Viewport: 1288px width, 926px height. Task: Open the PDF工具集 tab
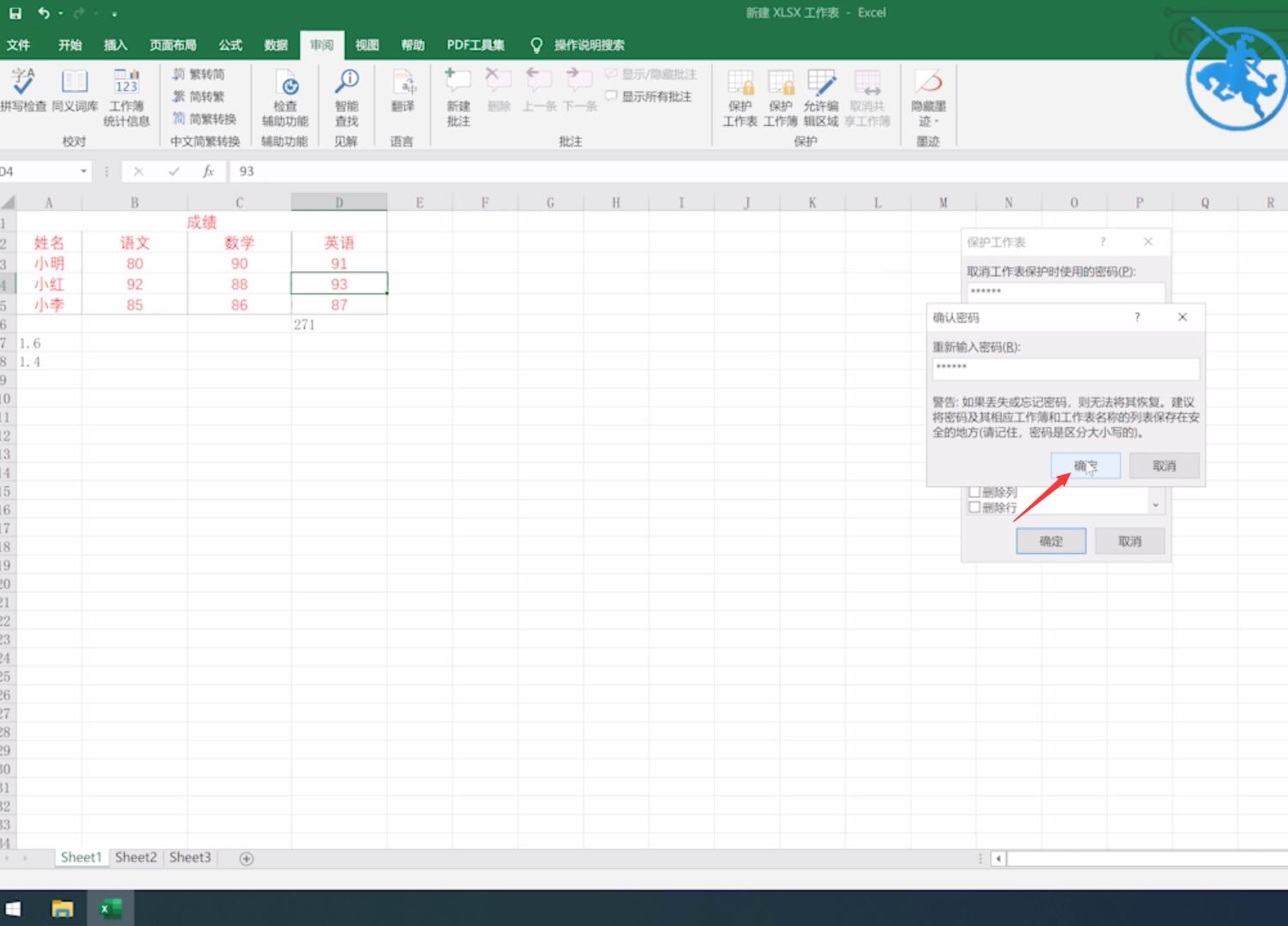coord(476,45)
